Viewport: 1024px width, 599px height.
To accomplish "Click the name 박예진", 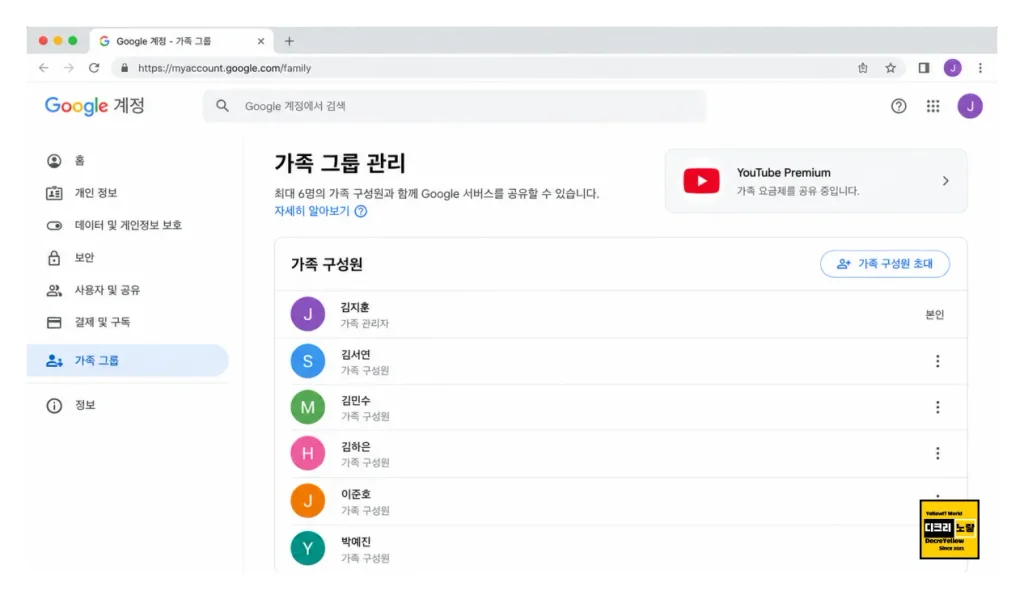I will point(355,542).
